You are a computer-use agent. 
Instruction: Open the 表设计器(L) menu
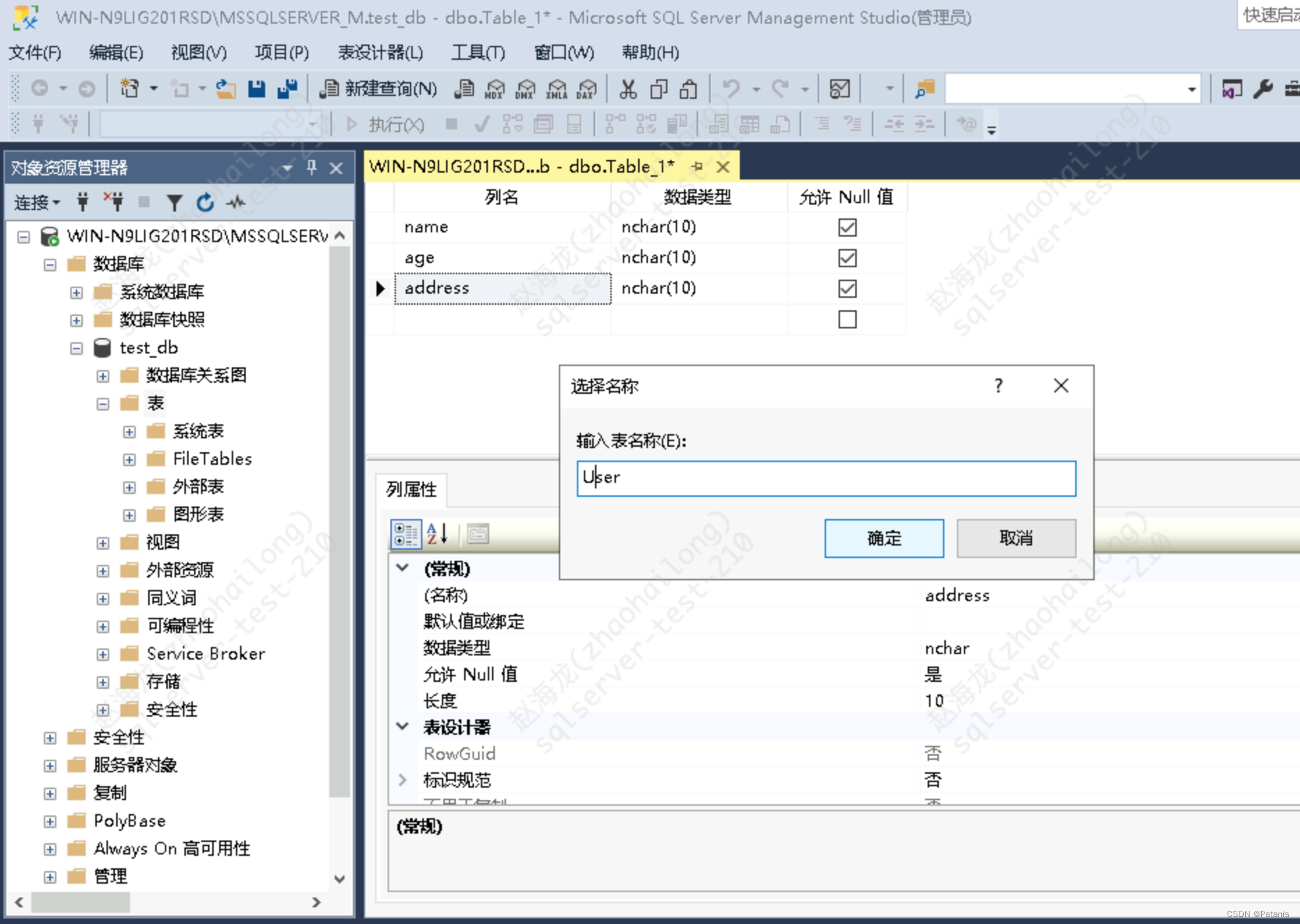pyautogui.click(x=380, y=52)
